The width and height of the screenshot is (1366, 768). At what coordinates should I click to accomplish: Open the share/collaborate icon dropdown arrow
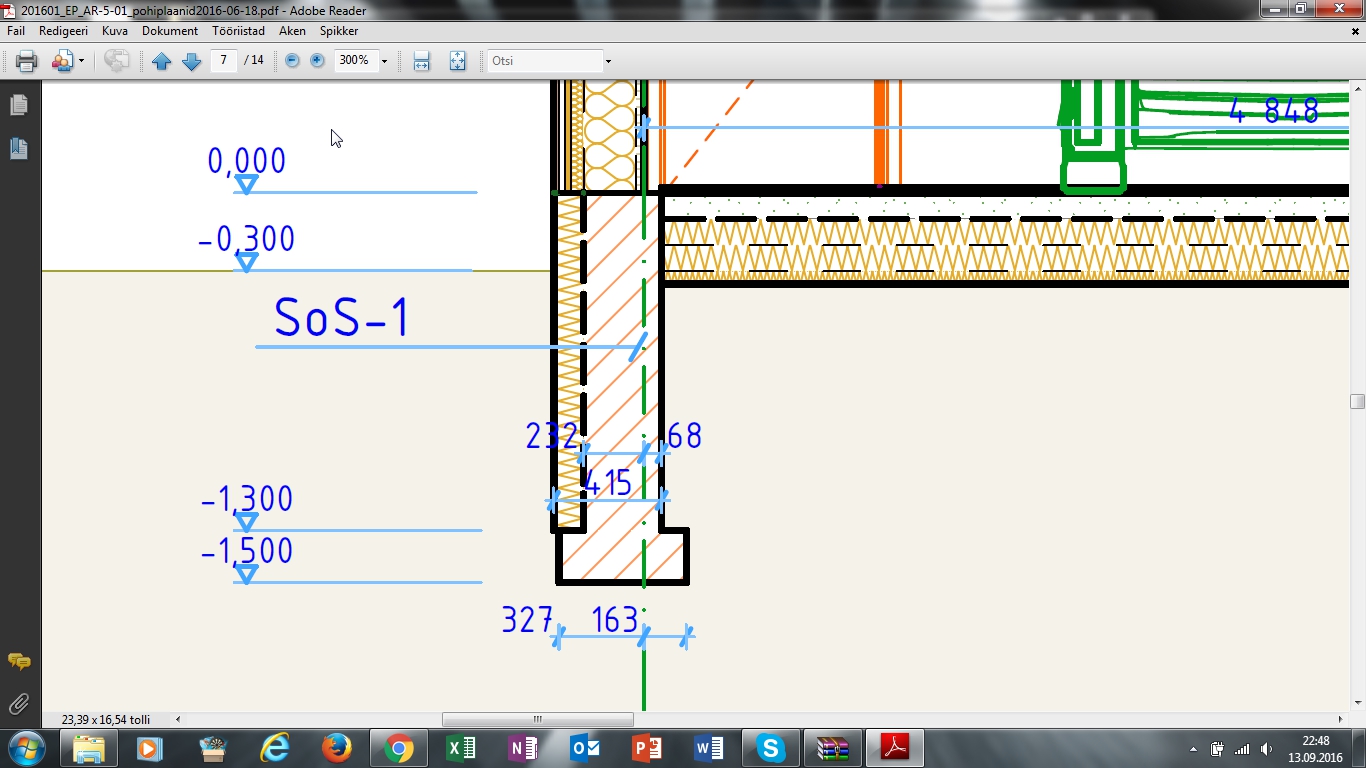click(81, 61)
